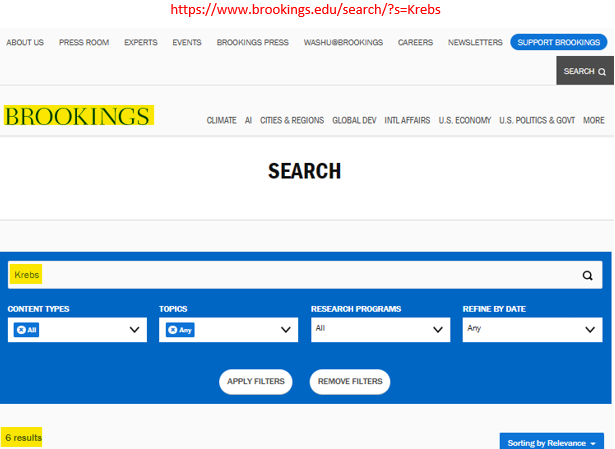The height and width of the screenshot is (449, 615).
Task: Click Apply Filters button
Action: pyautogui.click(x=256, y=382)
